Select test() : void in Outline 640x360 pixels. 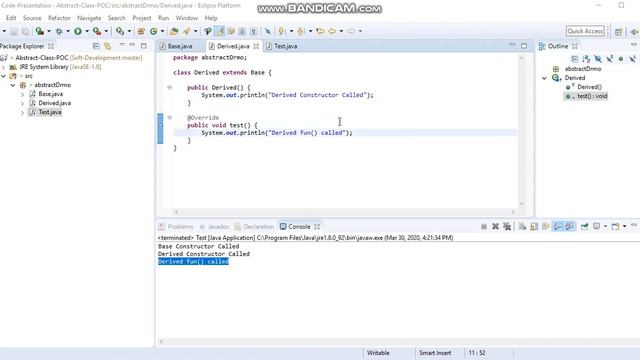pos(592,96)
